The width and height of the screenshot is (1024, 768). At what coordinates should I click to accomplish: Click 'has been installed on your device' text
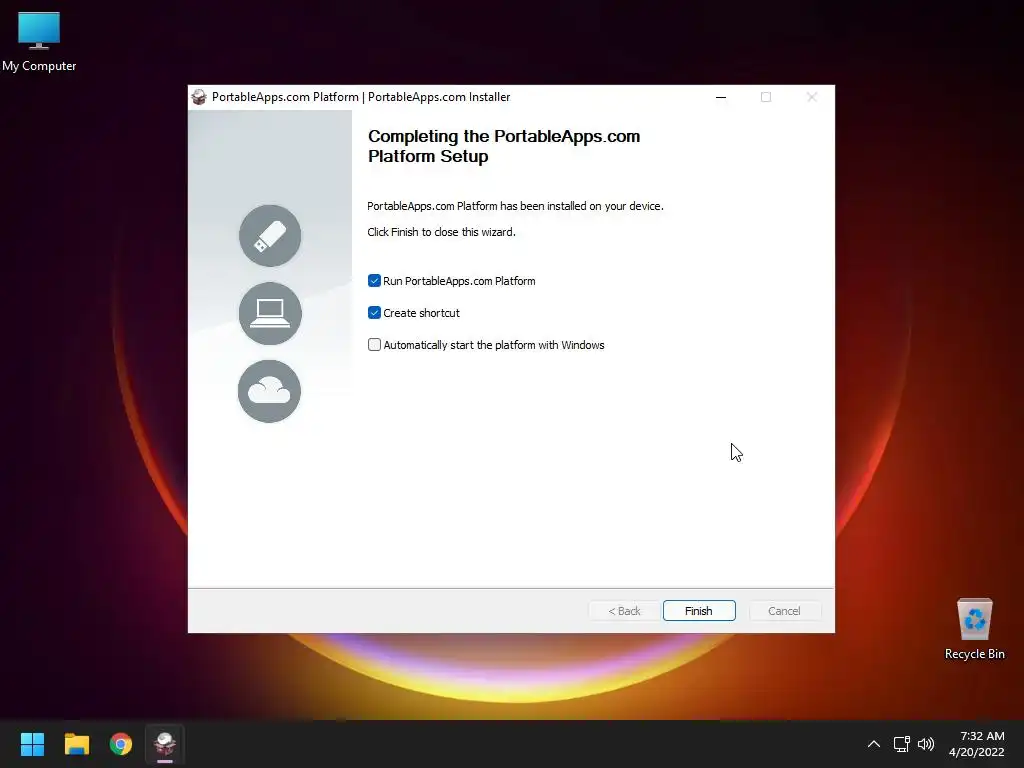pos(582,206)
